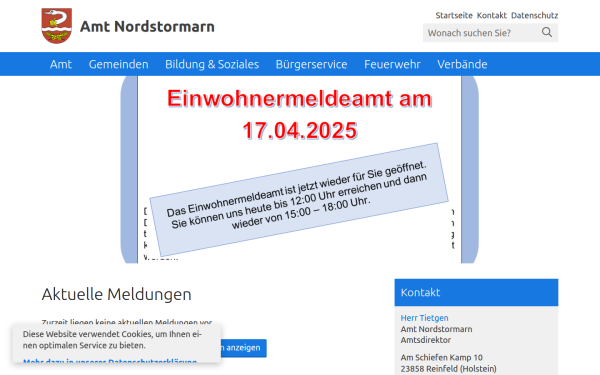Open the Datenschutz link
Viewport: 600px width, 375px height.
click(x=534, y=15)
